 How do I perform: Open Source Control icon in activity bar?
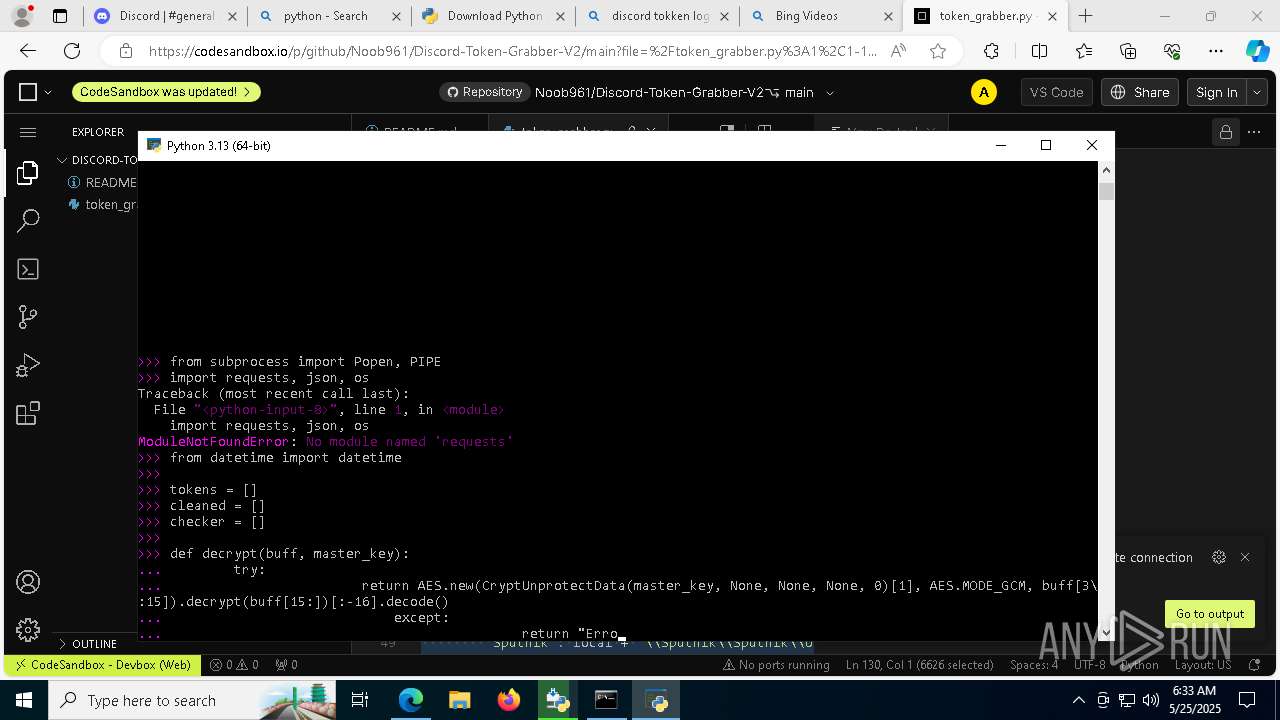pyautogui.click(x=28, y=317)
